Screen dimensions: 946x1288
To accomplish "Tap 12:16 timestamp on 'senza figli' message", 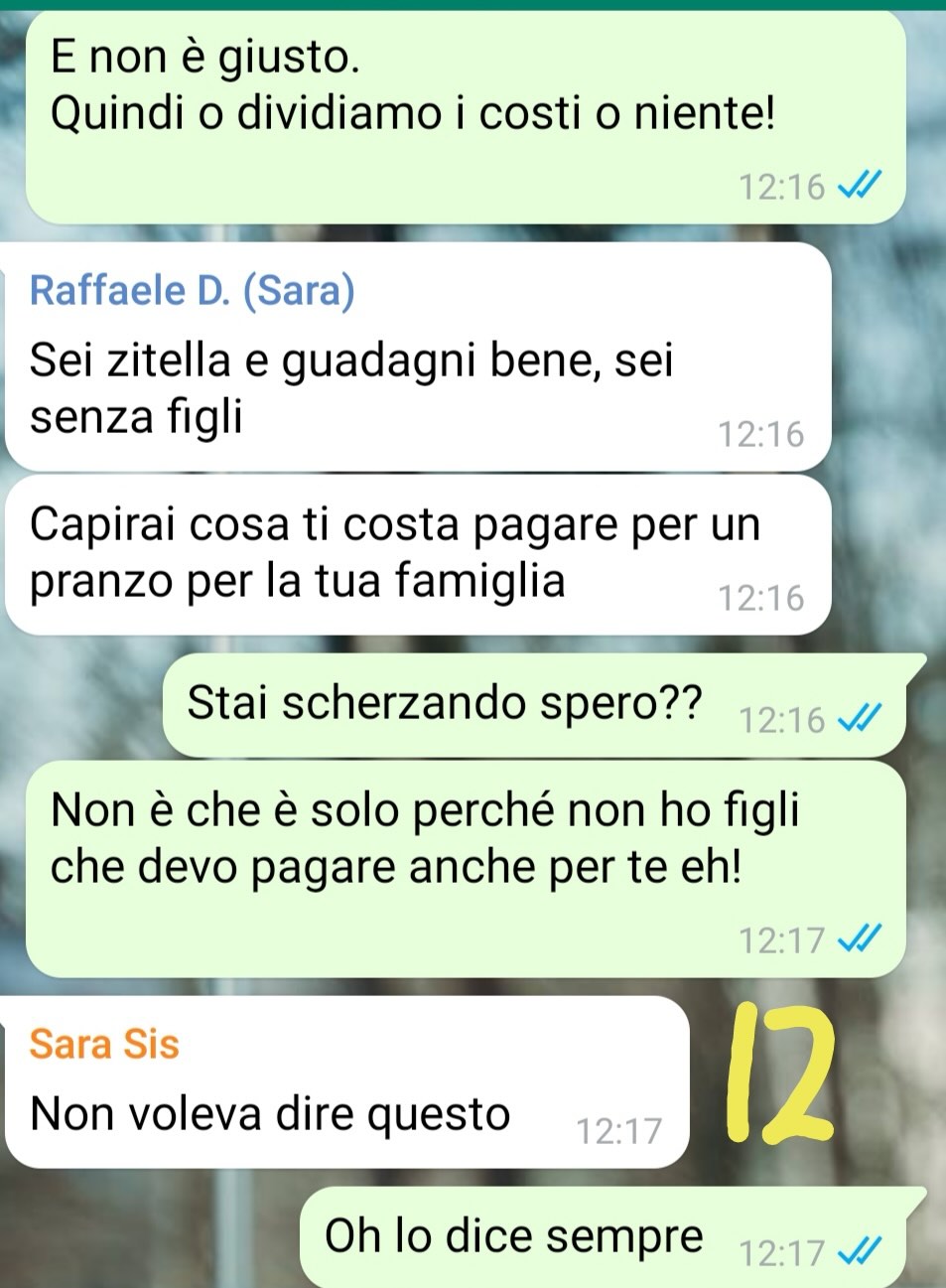I will click(x=760, y=434).
